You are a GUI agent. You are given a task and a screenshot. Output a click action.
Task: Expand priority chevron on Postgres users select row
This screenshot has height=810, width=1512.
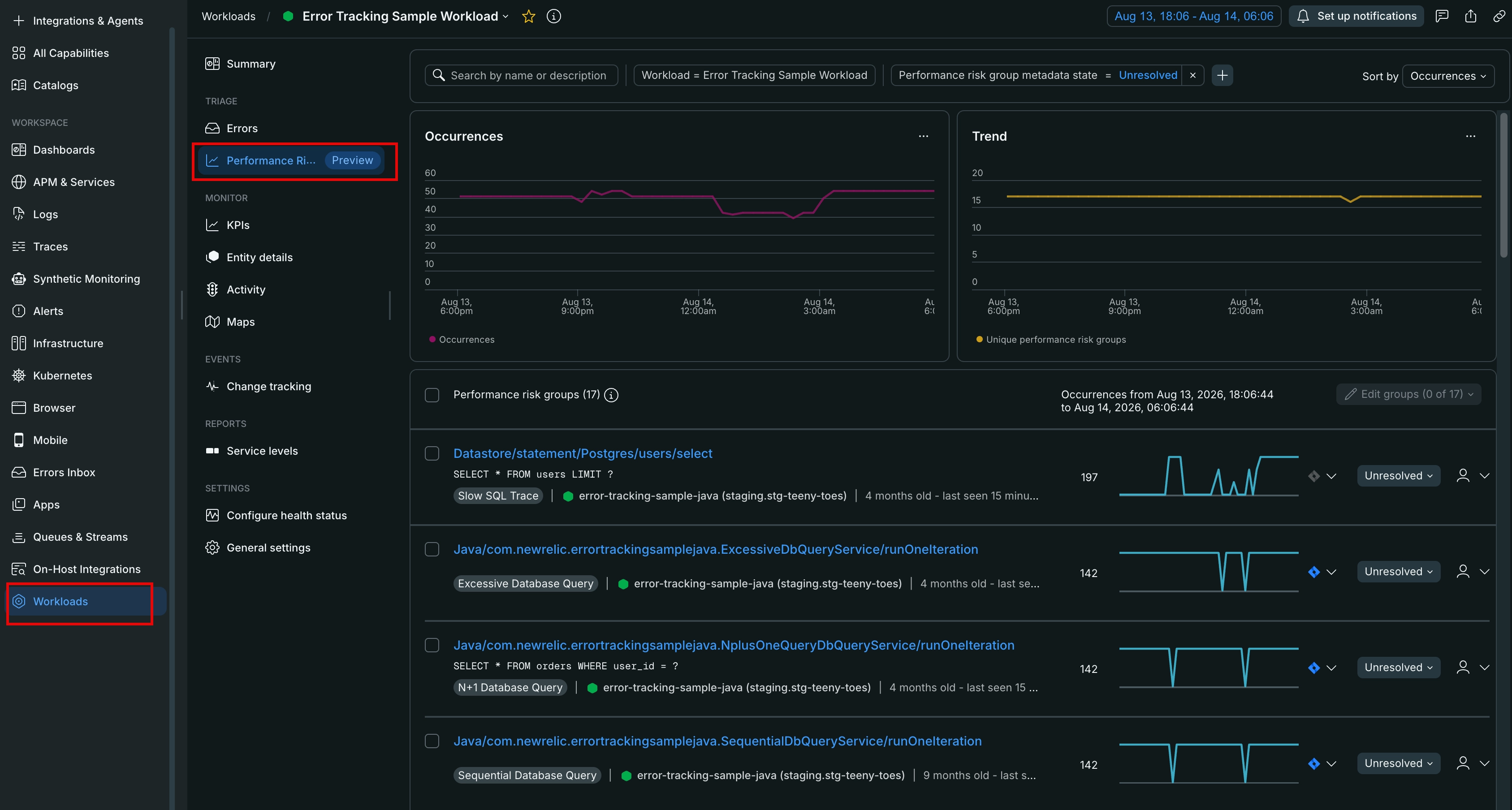(1331, 476)
